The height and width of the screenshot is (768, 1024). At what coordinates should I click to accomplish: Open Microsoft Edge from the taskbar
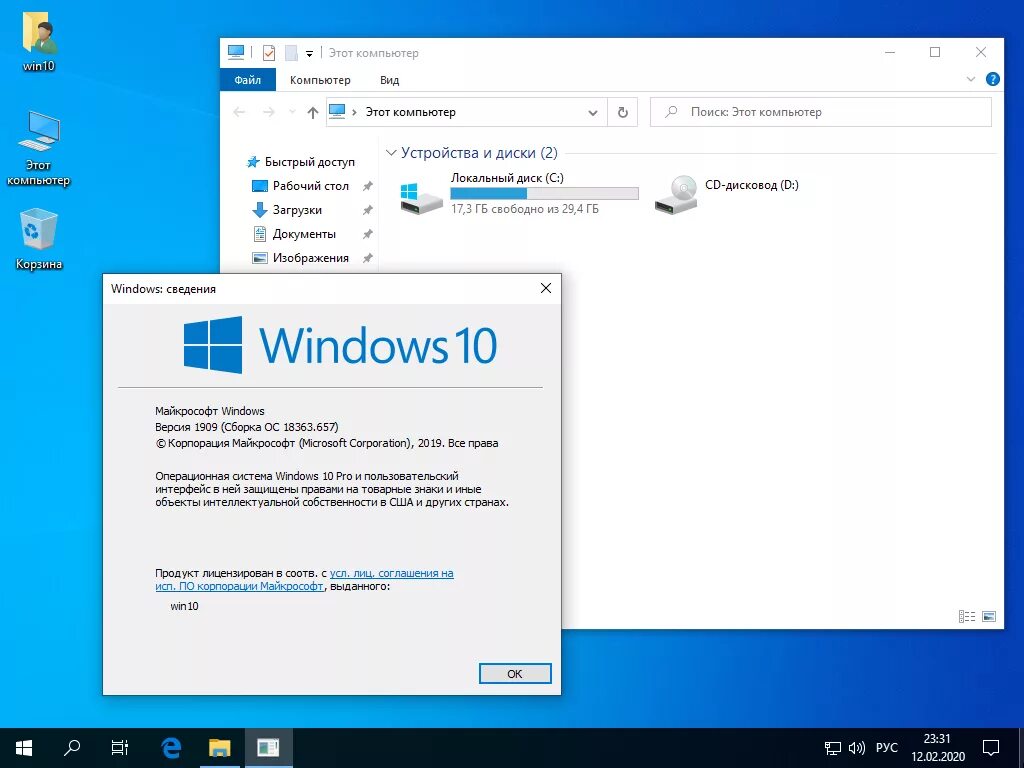pos(170,747)
